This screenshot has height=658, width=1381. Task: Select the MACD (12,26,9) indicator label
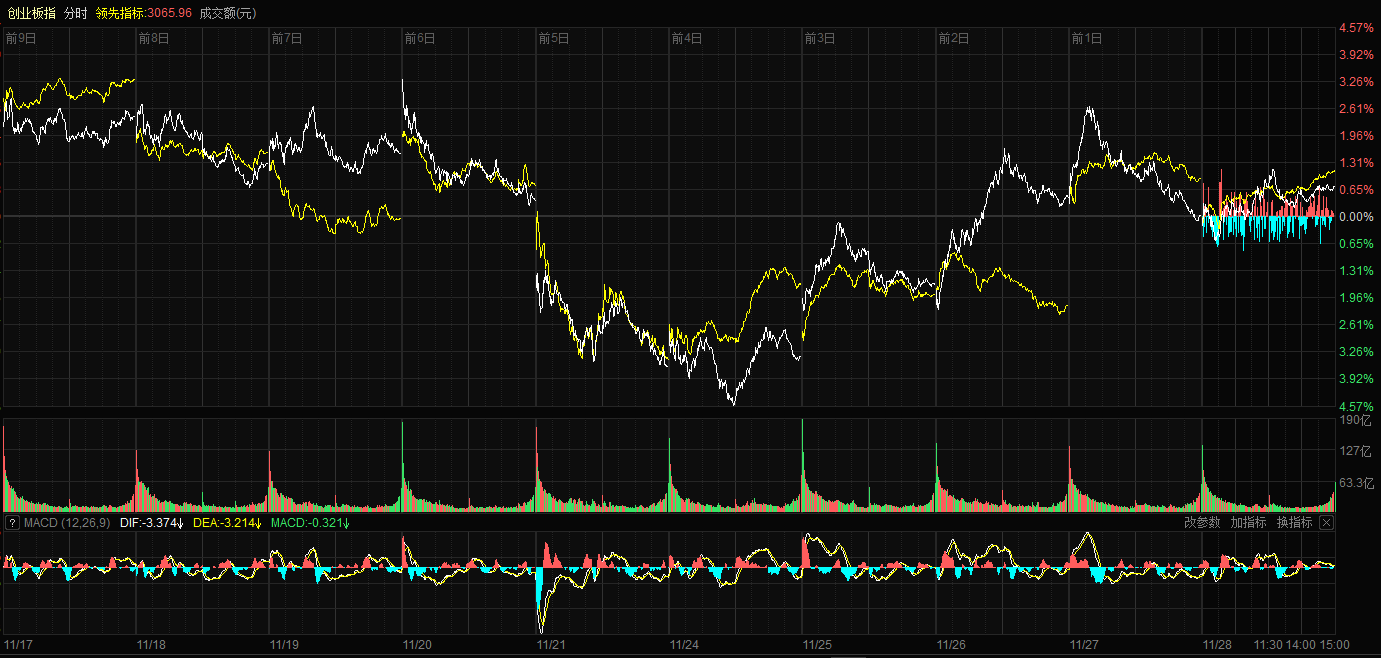click(67, 523)
